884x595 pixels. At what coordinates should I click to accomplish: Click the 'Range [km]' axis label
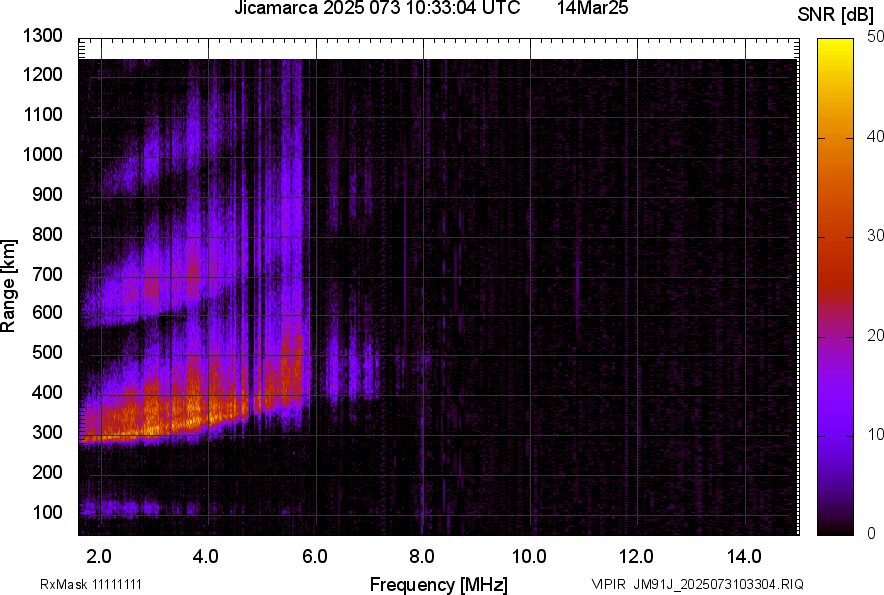(x=8, y=286)
